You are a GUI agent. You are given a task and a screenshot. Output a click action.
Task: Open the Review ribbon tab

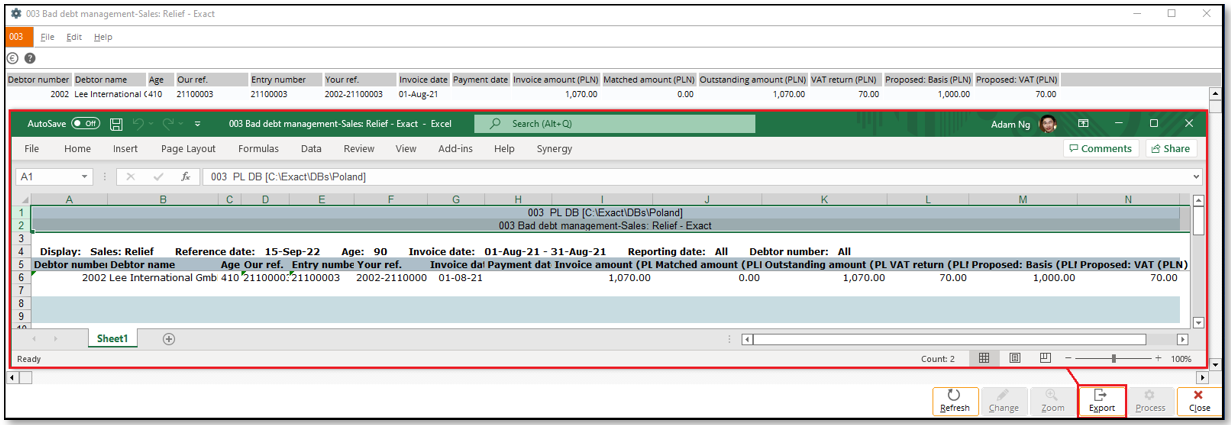coord(359,148)
